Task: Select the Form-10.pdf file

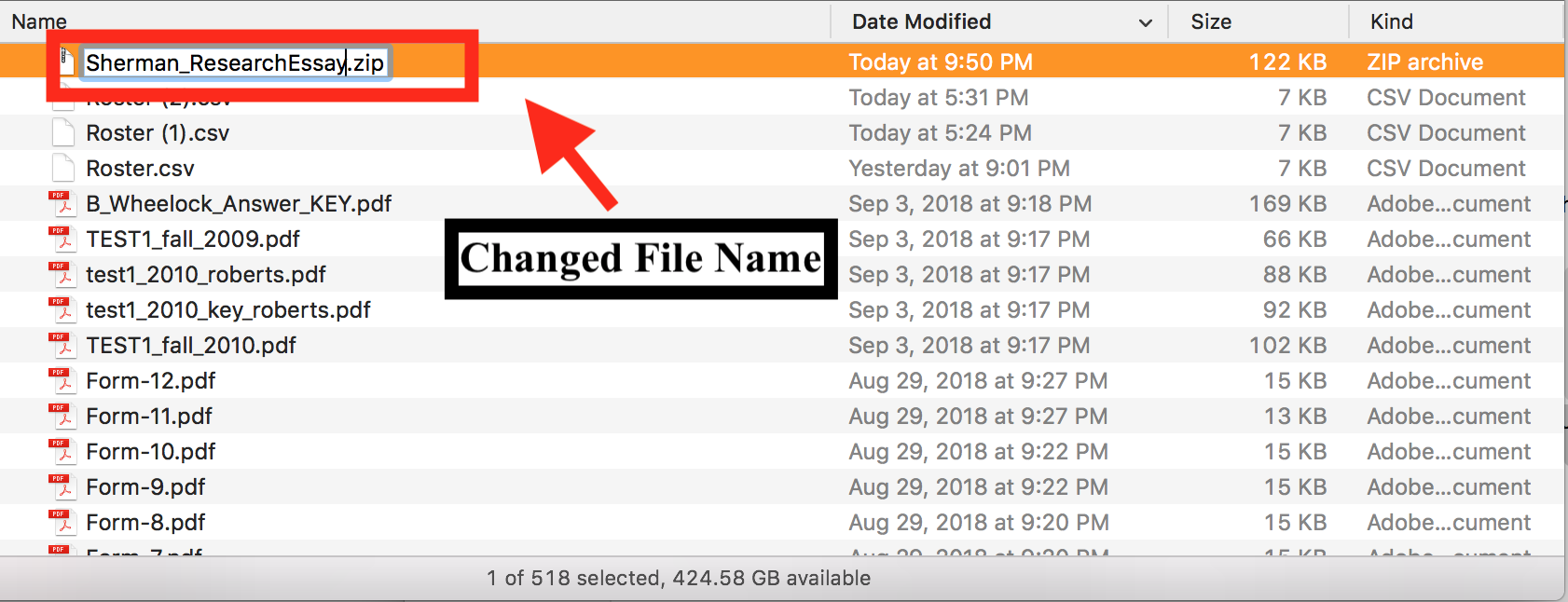Action: (151, 452)
